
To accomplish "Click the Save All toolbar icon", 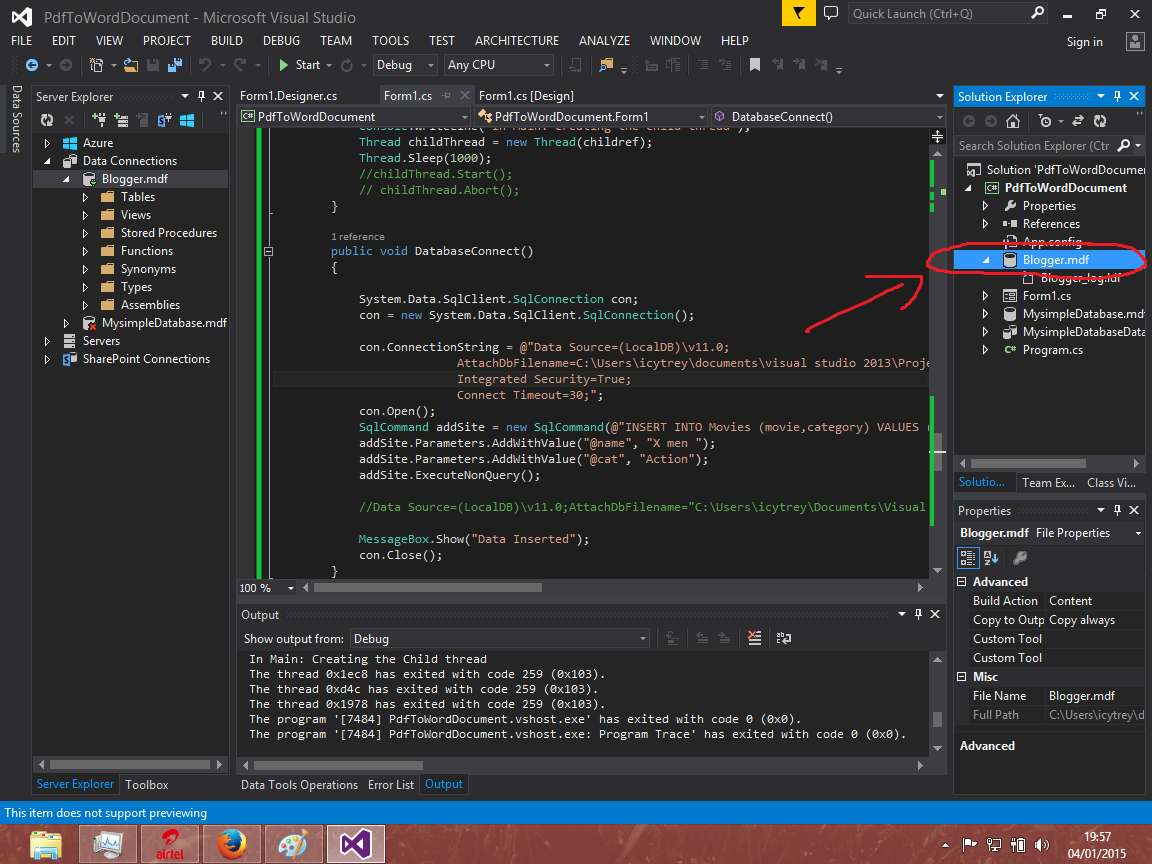I will [175, 65].
